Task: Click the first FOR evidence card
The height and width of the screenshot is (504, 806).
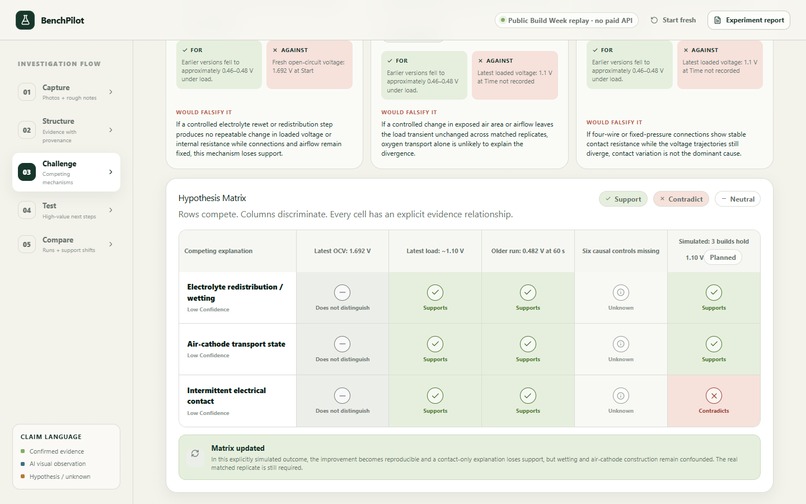Action: 219,65
